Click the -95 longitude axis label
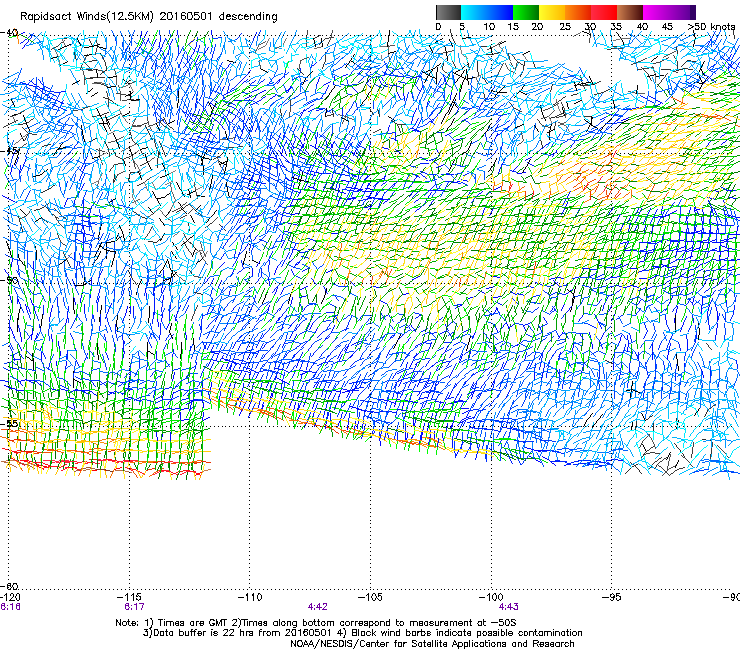 pos(612,597)
